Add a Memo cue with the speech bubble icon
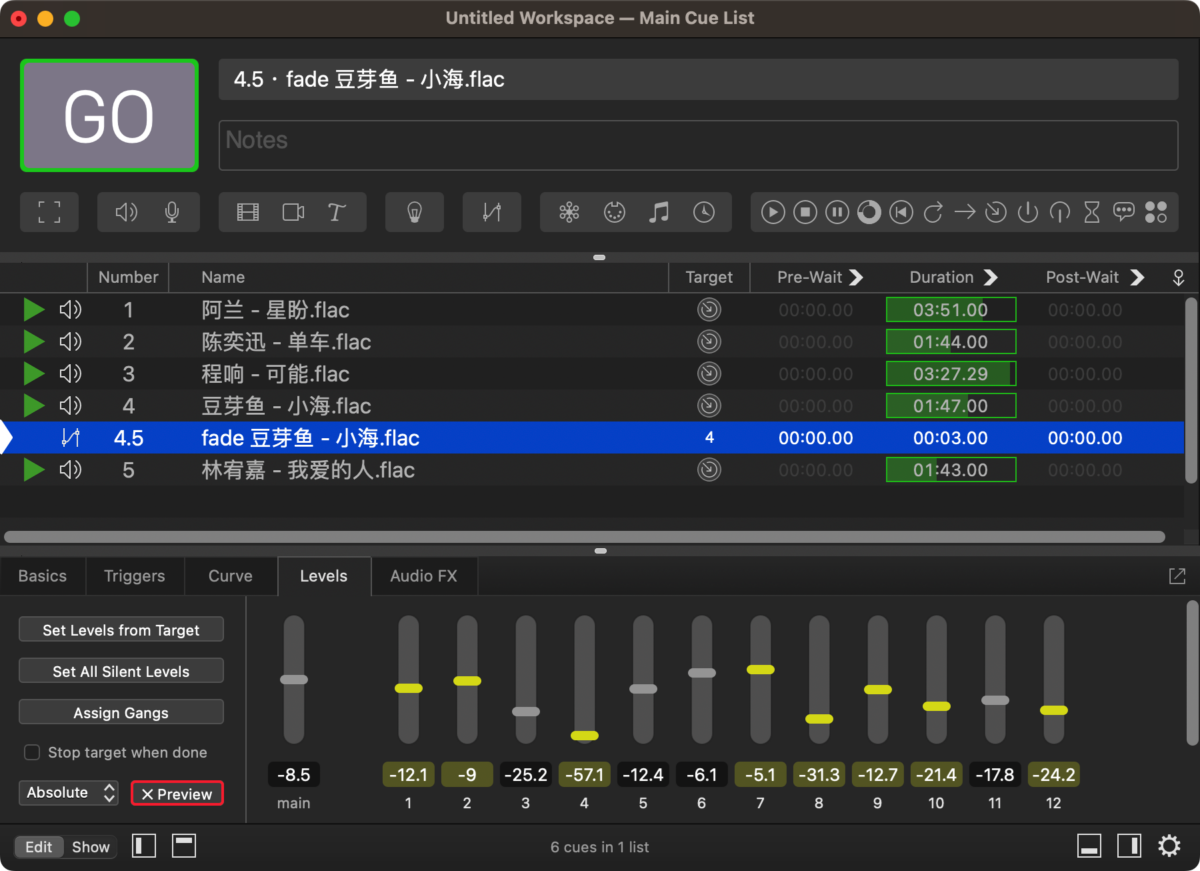The image size is (1200, 871). (1124, 212)
